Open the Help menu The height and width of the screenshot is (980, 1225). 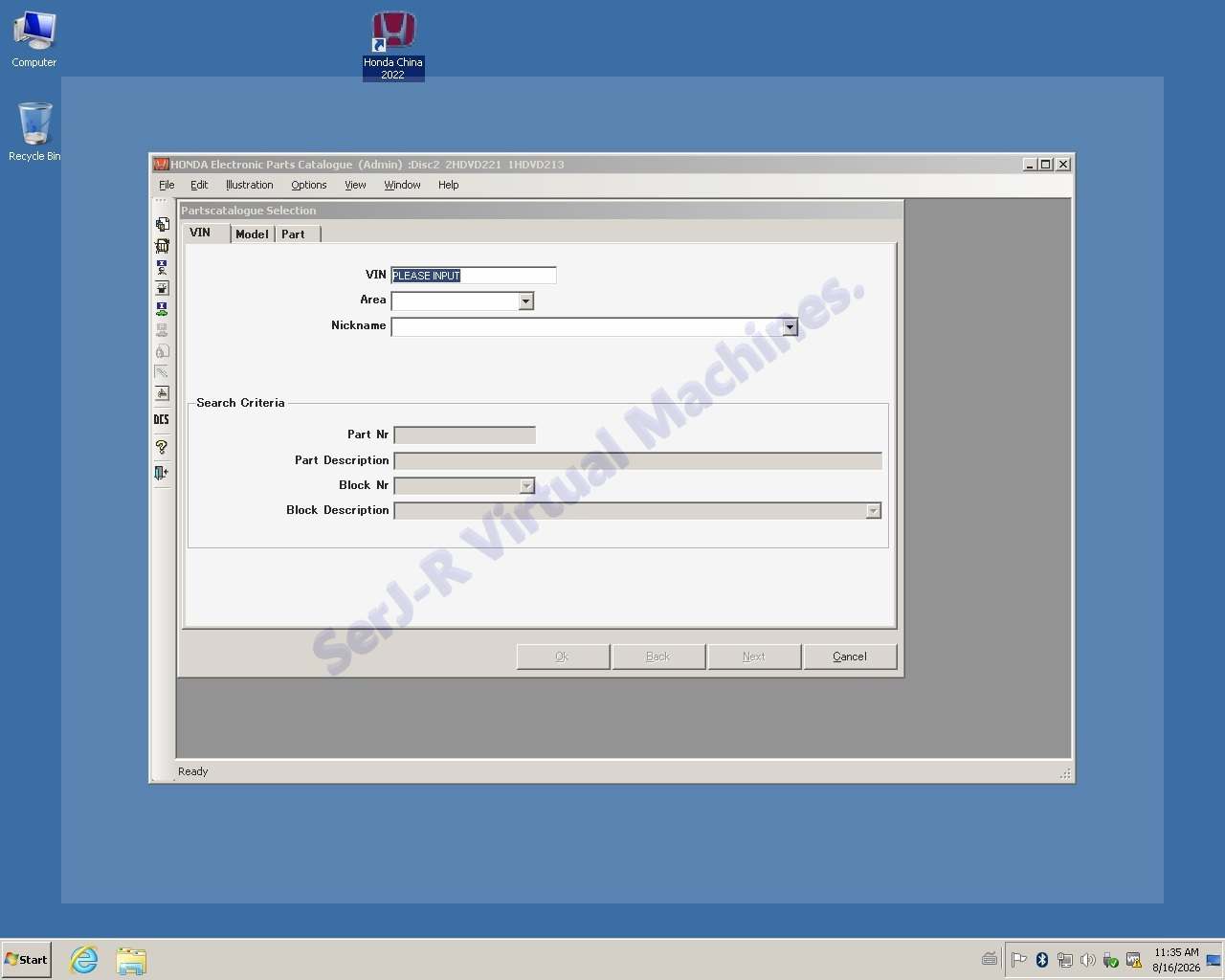click(448, 185)
